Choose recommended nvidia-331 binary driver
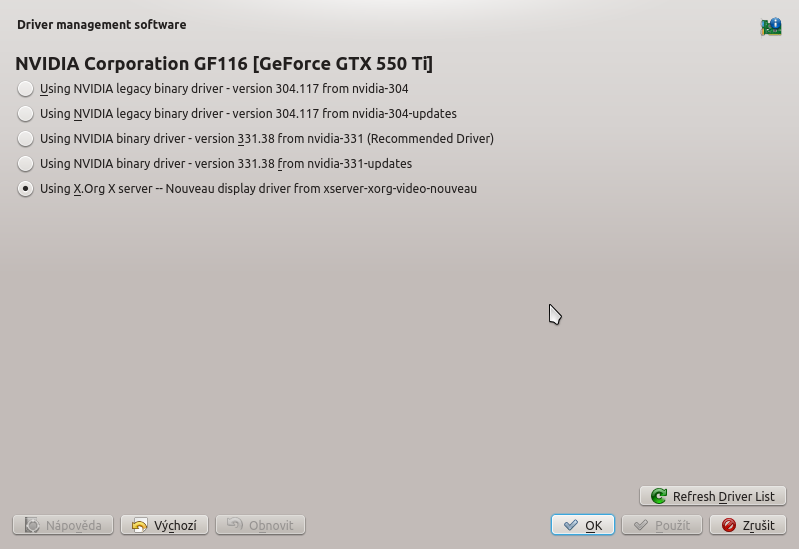 [256, 139]
